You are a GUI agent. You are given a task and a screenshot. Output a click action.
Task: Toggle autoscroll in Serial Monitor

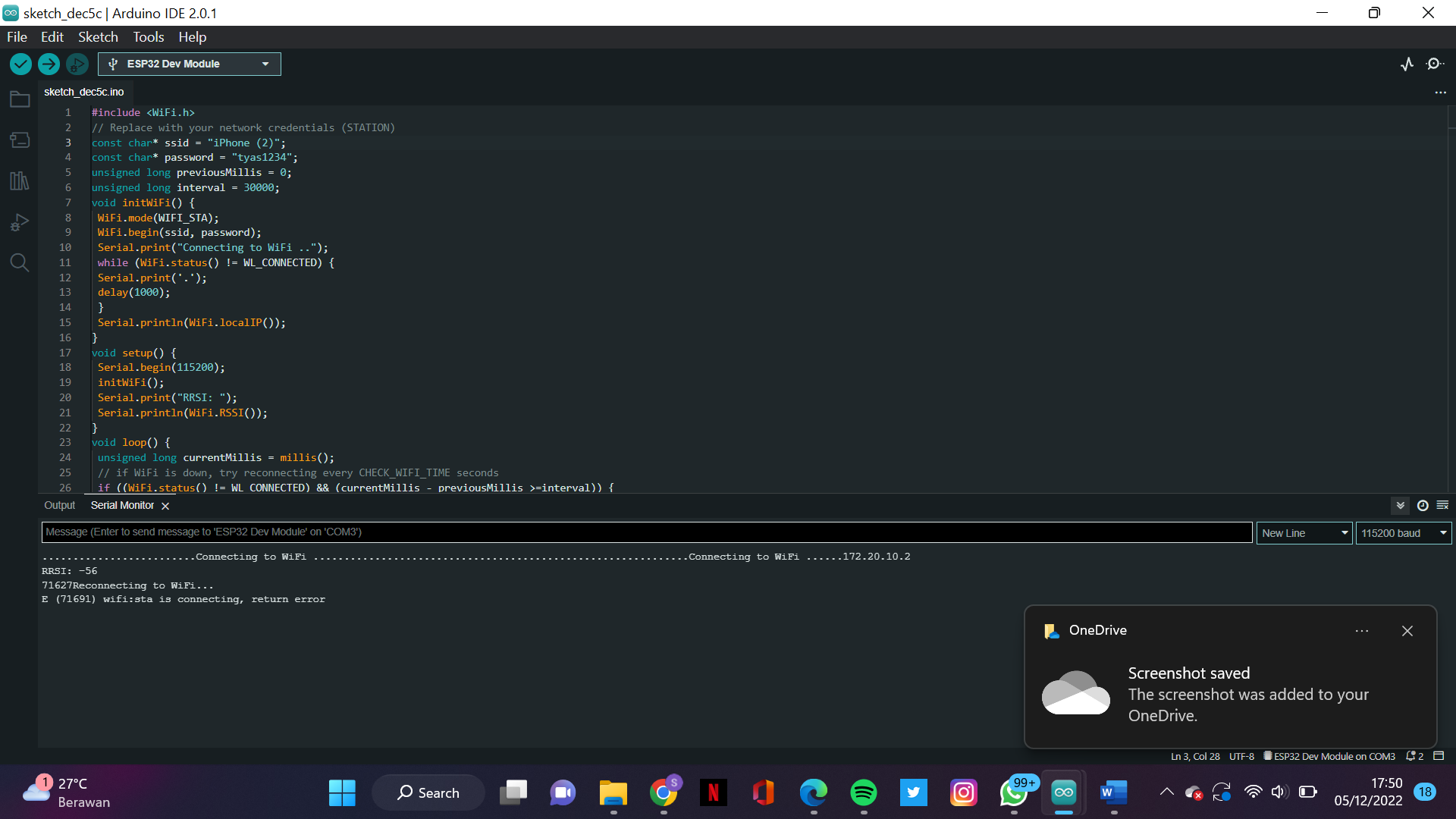(x=1399, y=505)
